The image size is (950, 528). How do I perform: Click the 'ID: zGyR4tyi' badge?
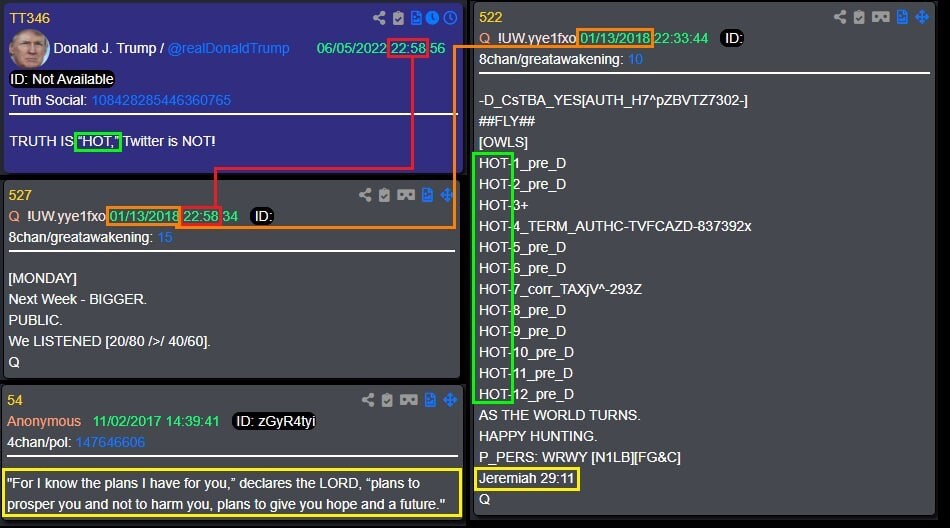(275, 421)
